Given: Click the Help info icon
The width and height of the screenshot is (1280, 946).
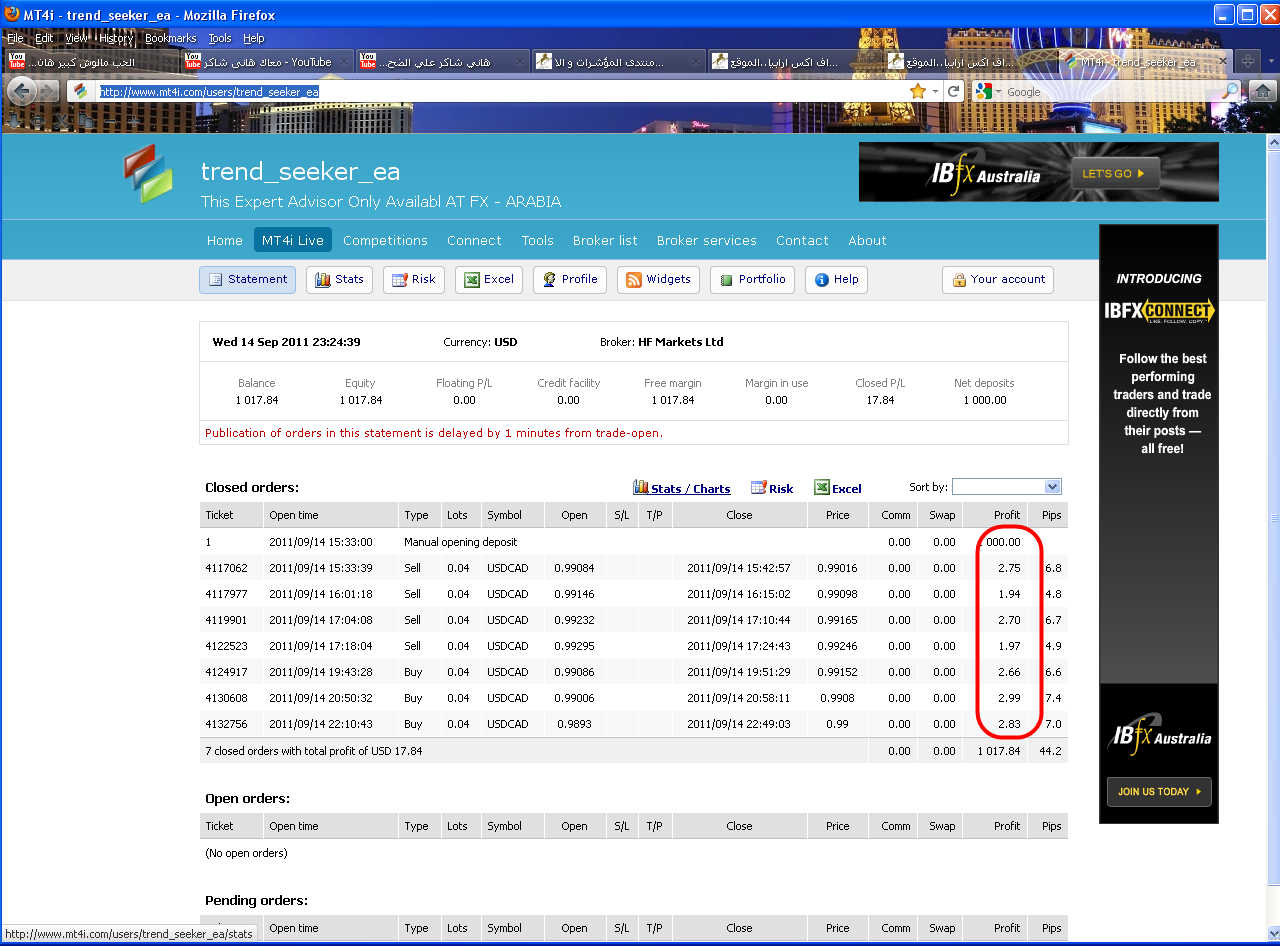Looking at the screenshot, I should [822, 279].
